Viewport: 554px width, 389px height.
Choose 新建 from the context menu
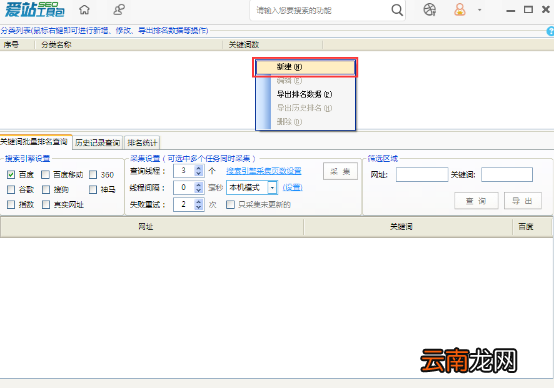pos(306,67)
